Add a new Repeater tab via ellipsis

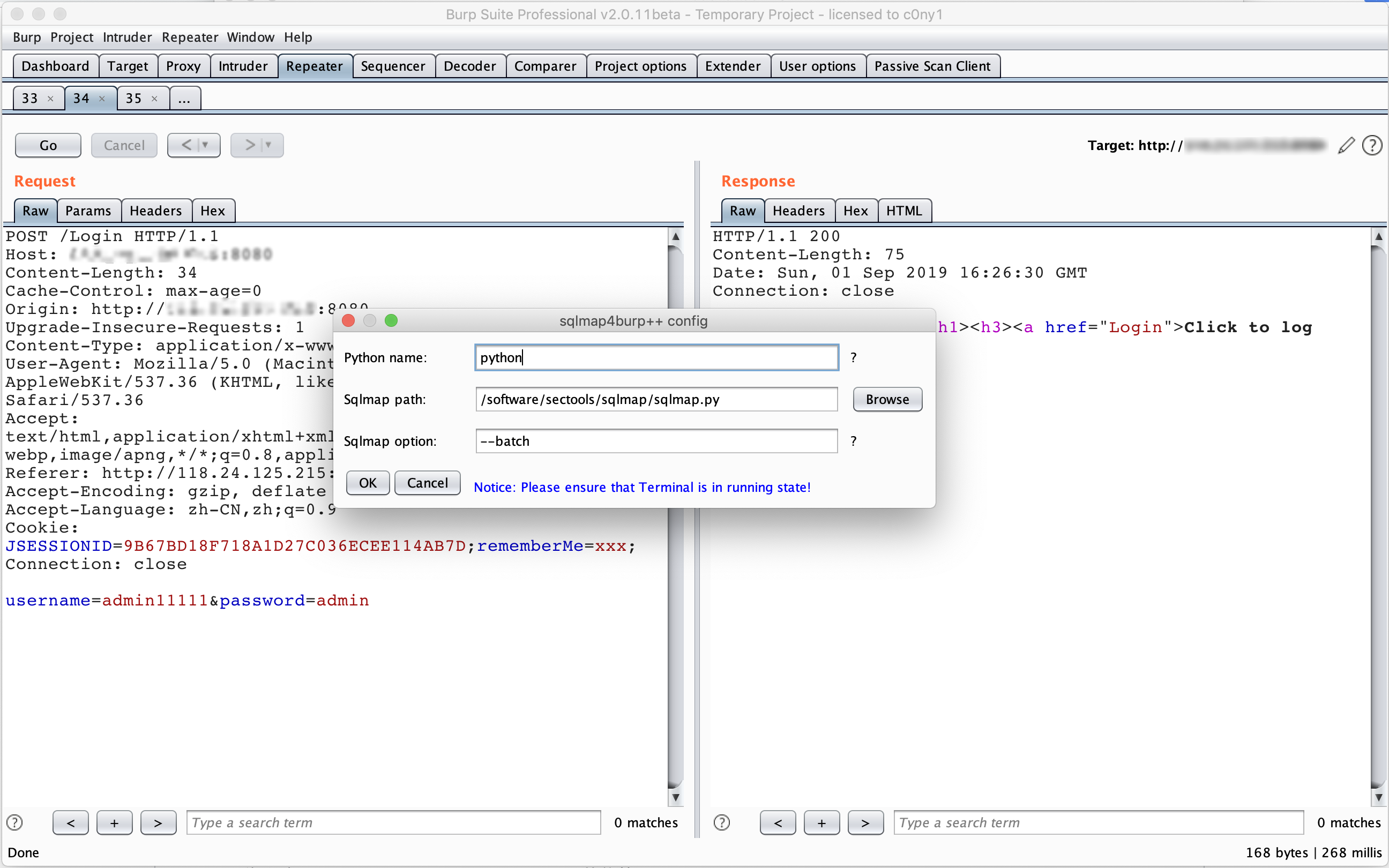click(184, 99)
